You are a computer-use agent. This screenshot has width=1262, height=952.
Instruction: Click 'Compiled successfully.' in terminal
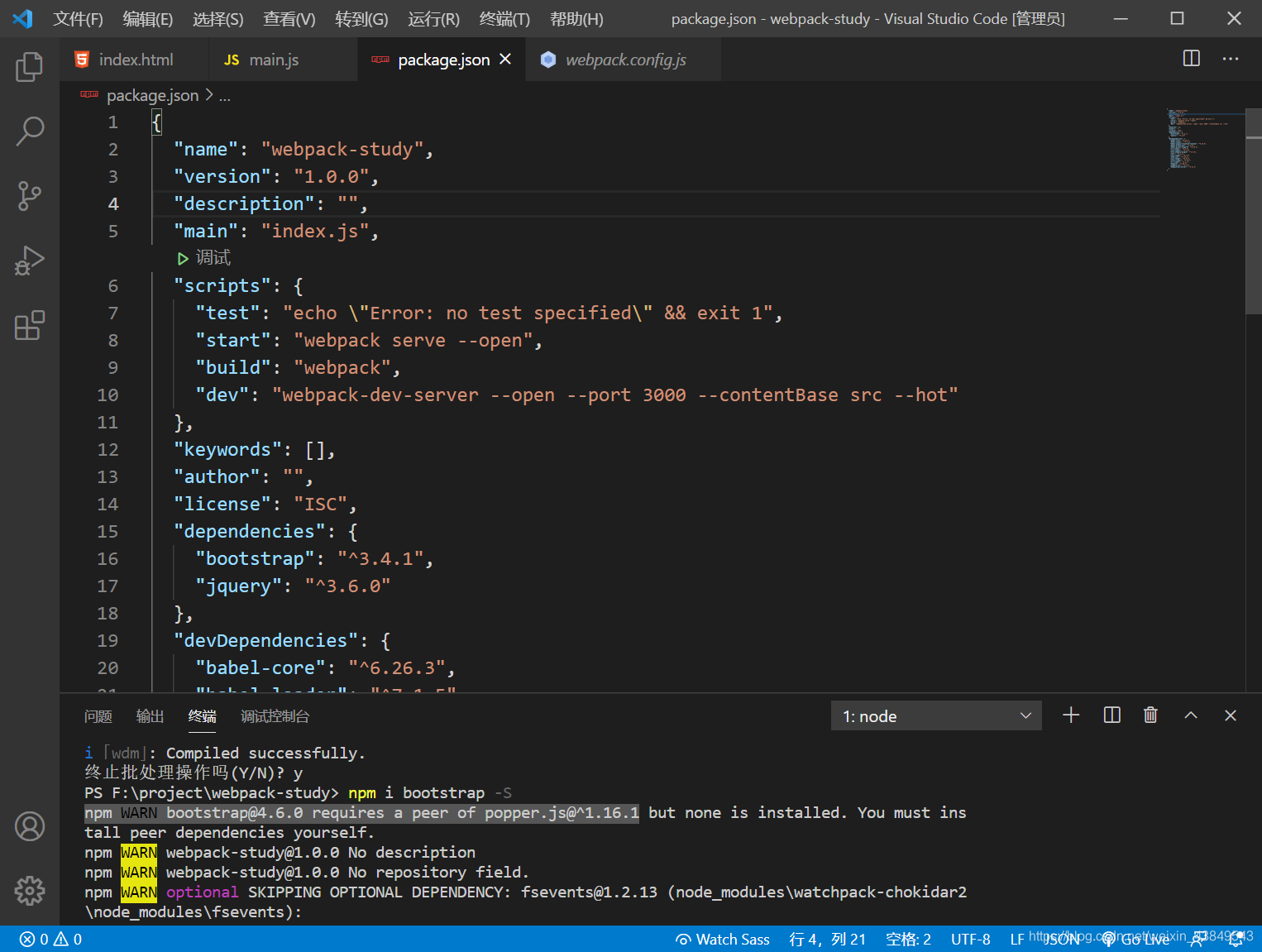265,753
